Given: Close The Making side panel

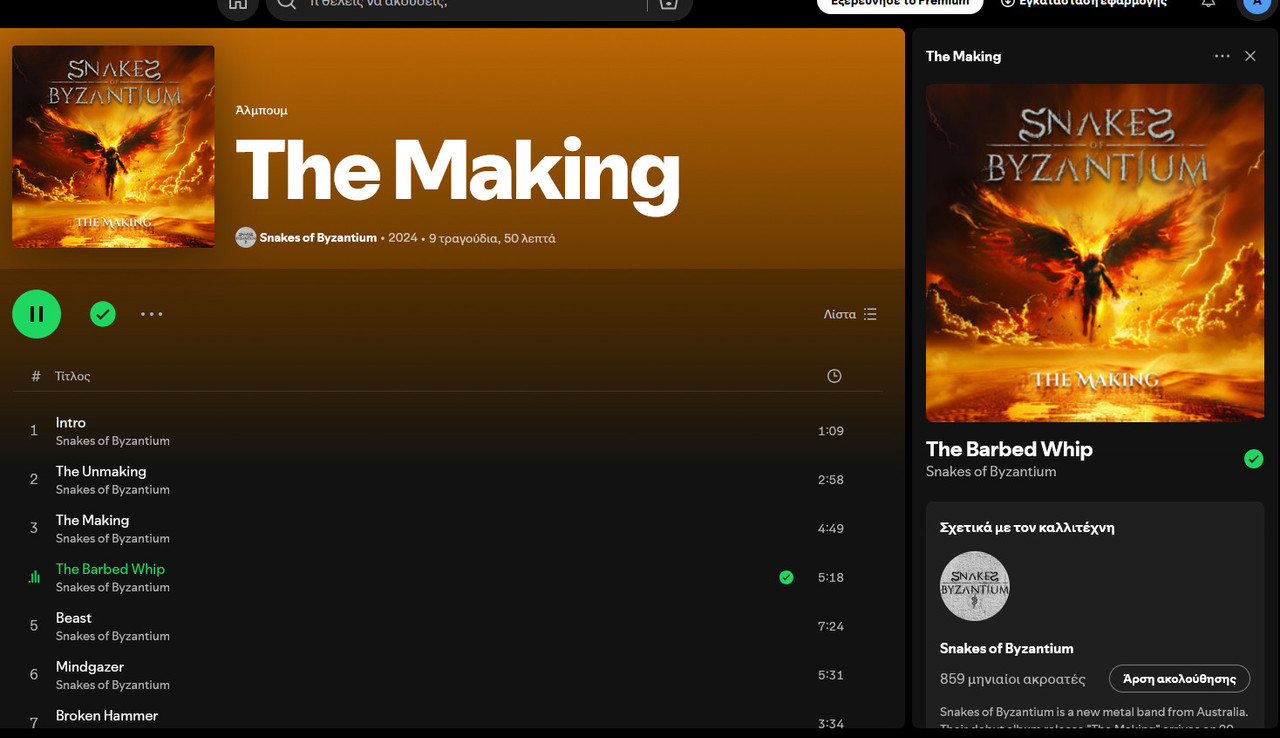Looking at the screenshot, I should click(1250, 56).
